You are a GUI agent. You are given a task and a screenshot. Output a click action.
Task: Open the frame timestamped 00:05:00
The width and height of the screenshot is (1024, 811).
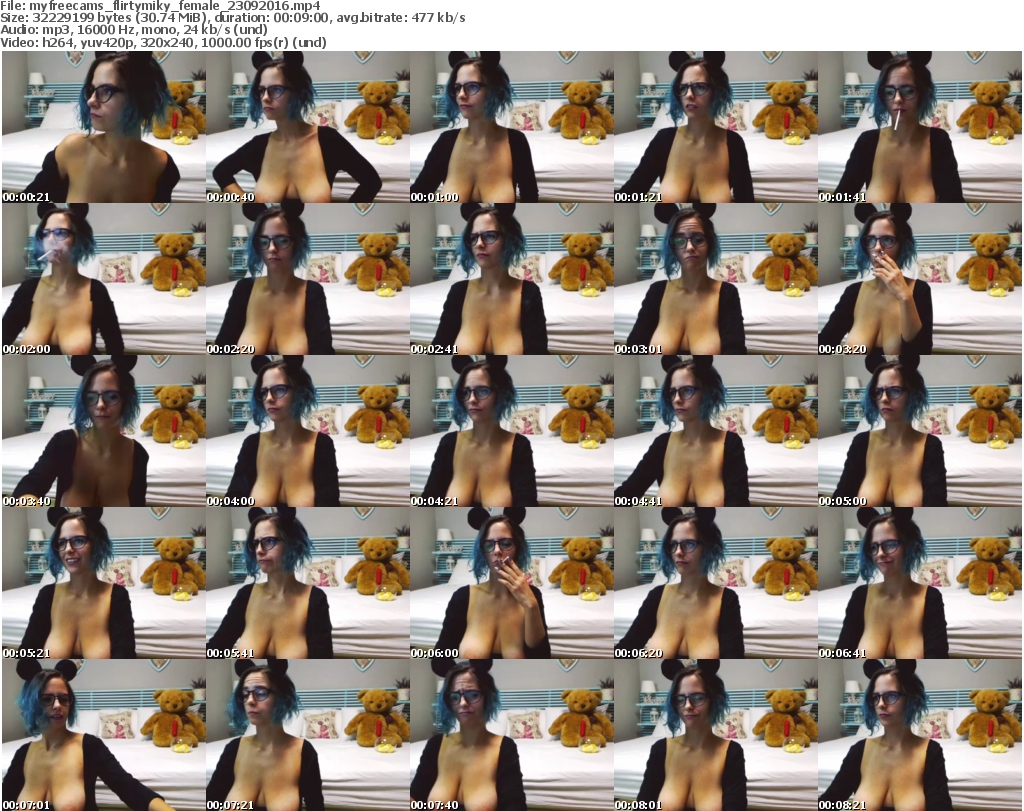point(920,431)
